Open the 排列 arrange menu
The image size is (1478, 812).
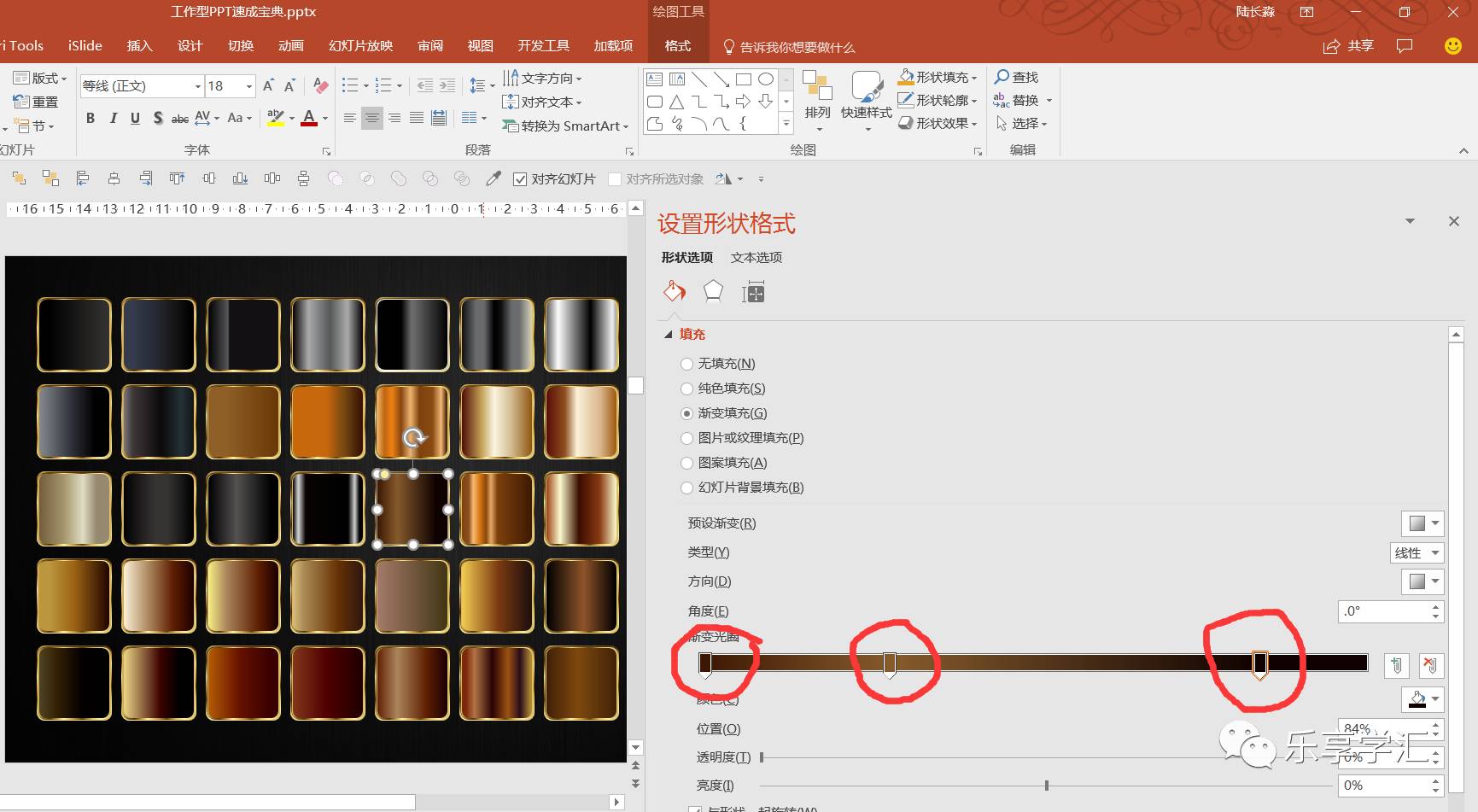click(x=817, y=102)
